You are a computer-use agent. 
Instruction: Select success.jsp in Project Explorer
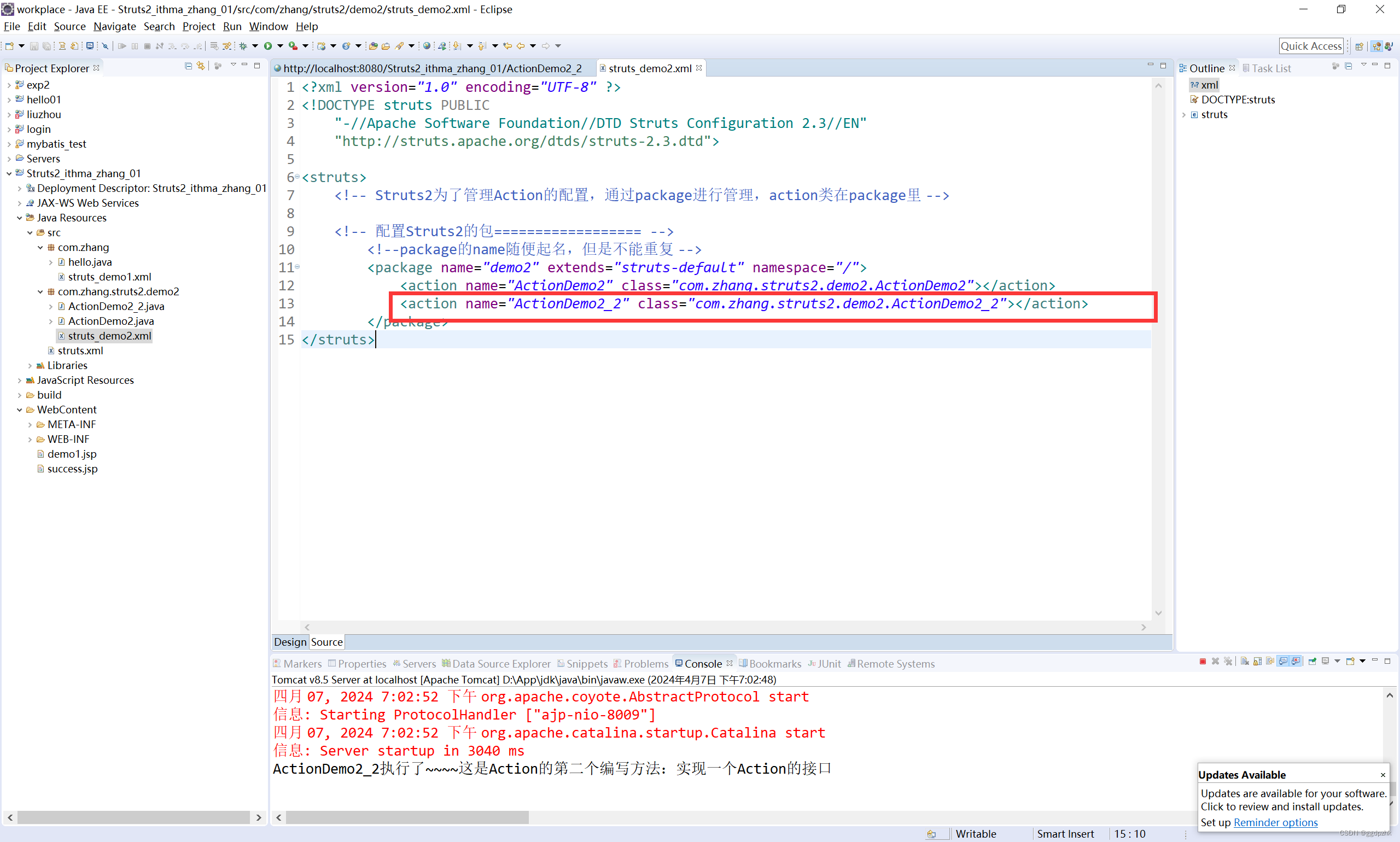pos(73,469)
